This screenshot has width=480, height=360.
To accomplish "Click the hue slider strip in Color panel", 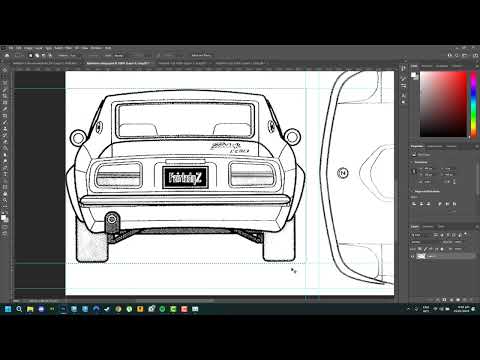I will [473, 104].
